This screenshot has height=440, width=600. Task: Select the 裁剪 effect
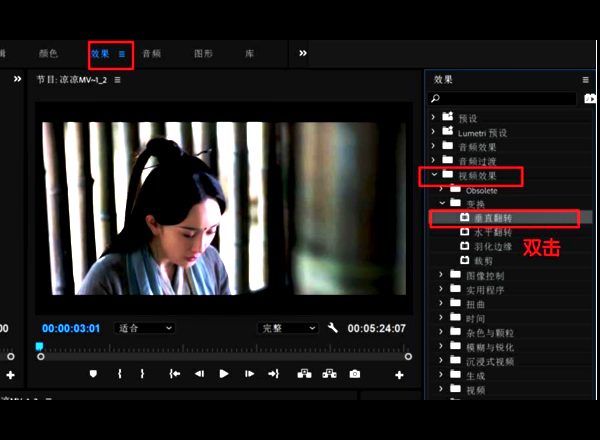click(481, 260)
